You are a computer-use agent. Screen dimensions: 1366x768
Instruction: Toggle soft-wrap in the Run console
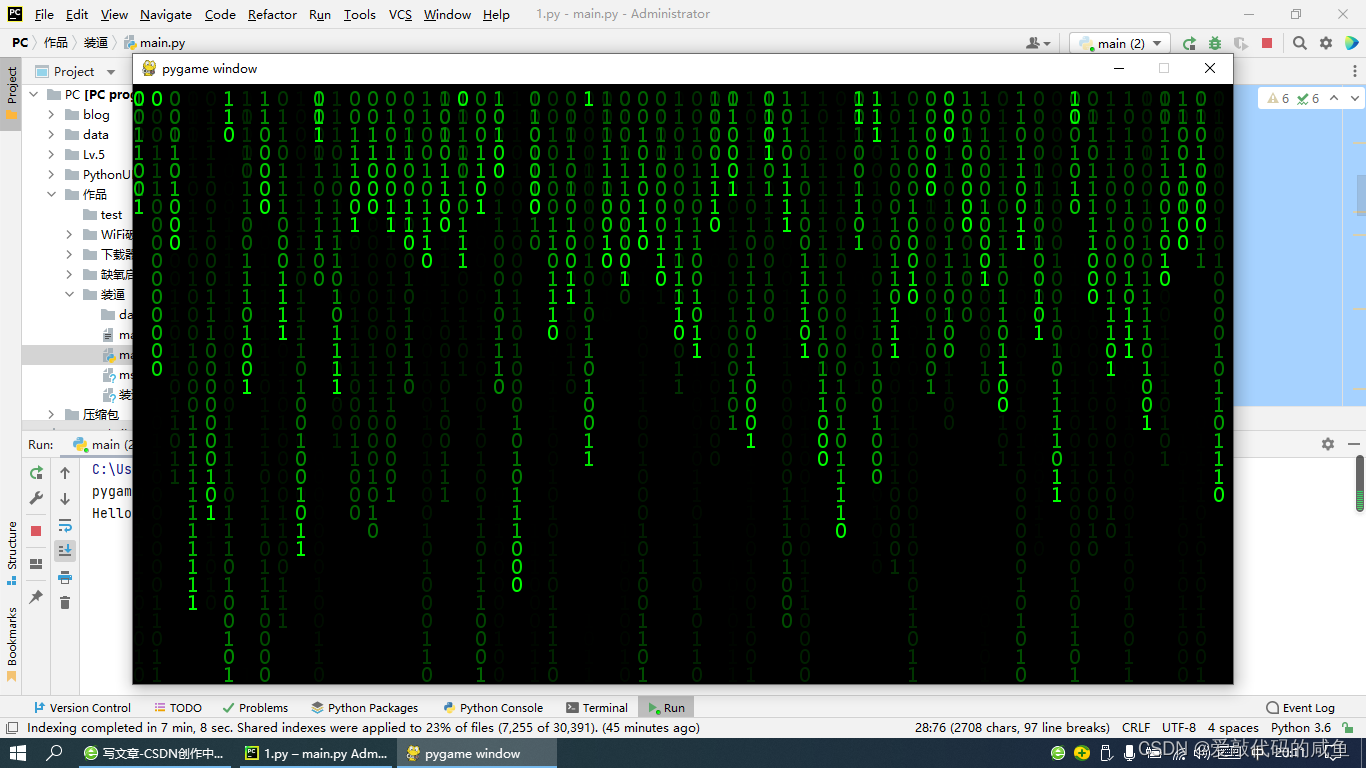tap(65, 525)
